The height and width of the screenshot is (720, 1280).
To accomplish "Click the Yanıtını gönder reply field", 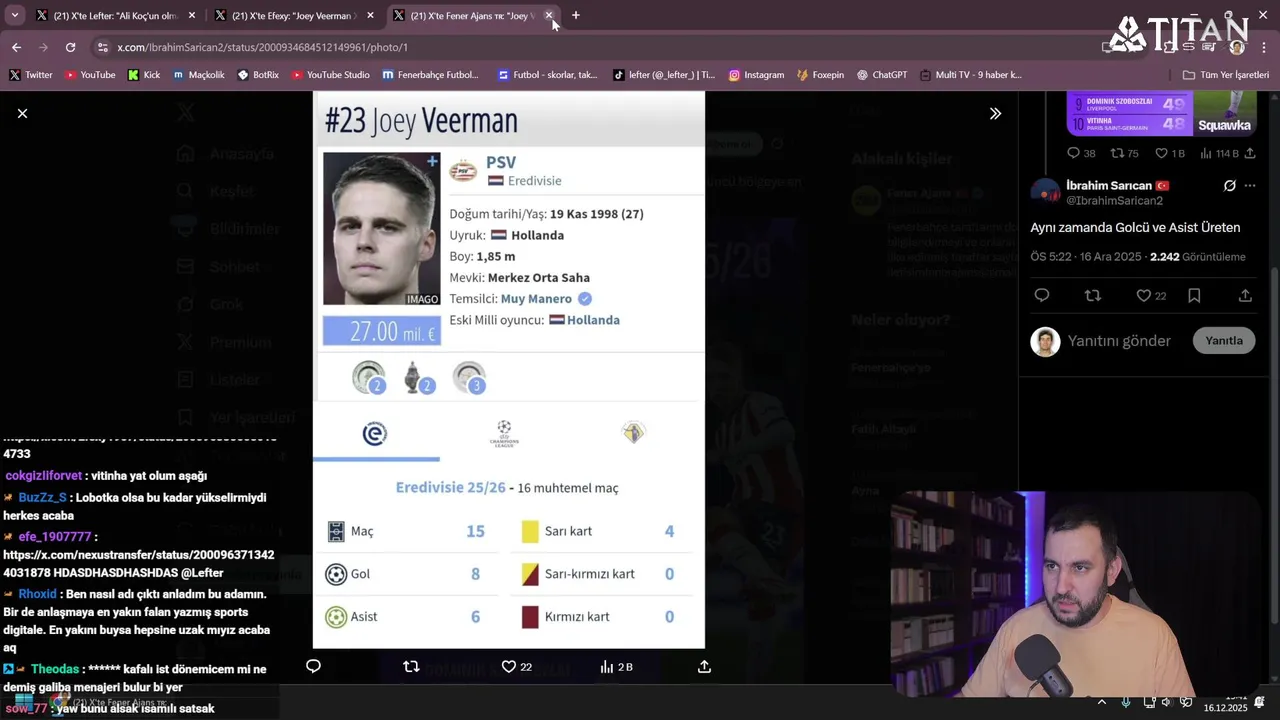I will click(1119, 341).
